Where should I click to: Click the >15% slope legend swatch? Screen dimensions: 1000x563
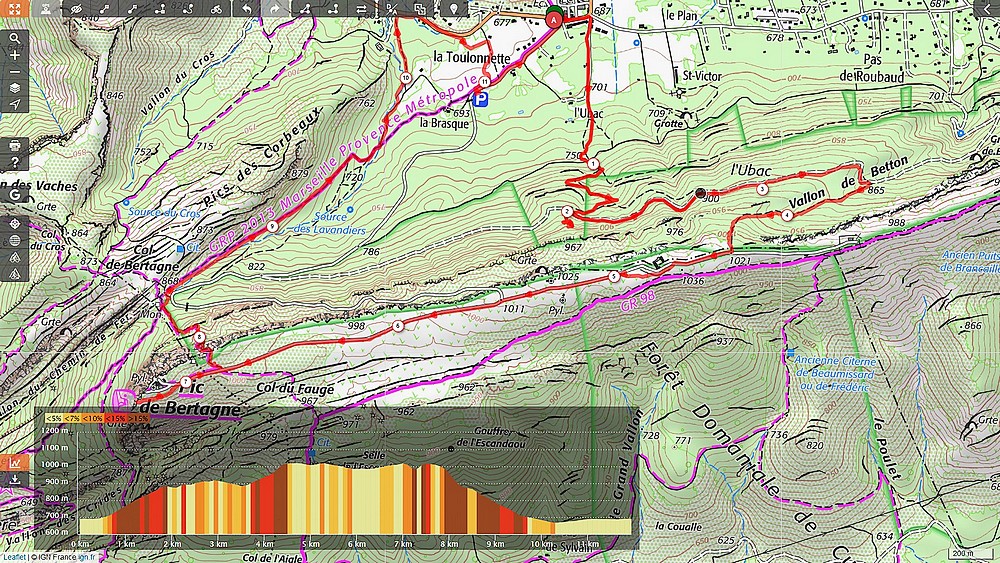[138, 418]
